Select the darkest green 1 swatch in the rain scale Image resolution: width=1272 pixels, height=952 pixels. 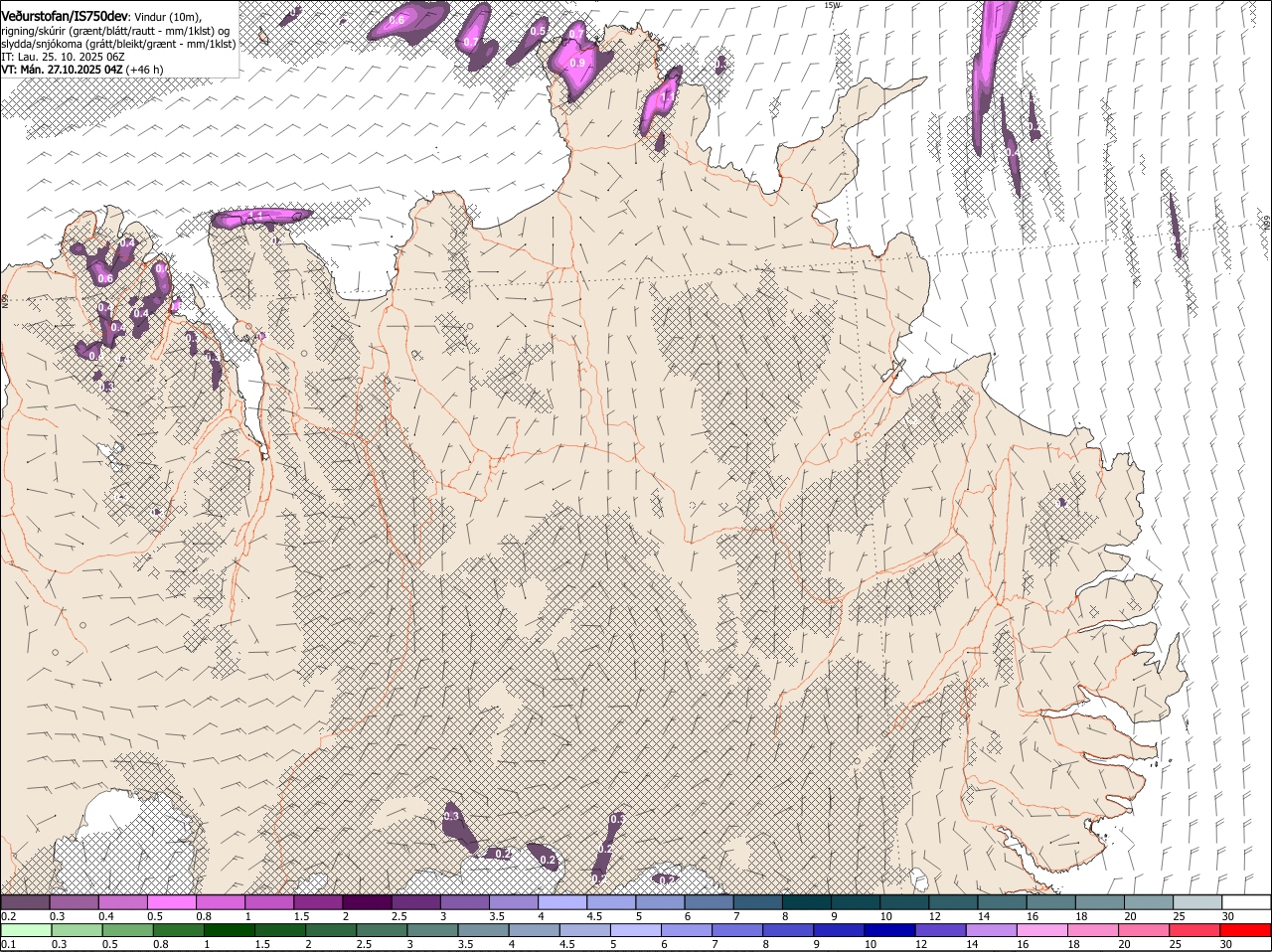pos(230,930)
